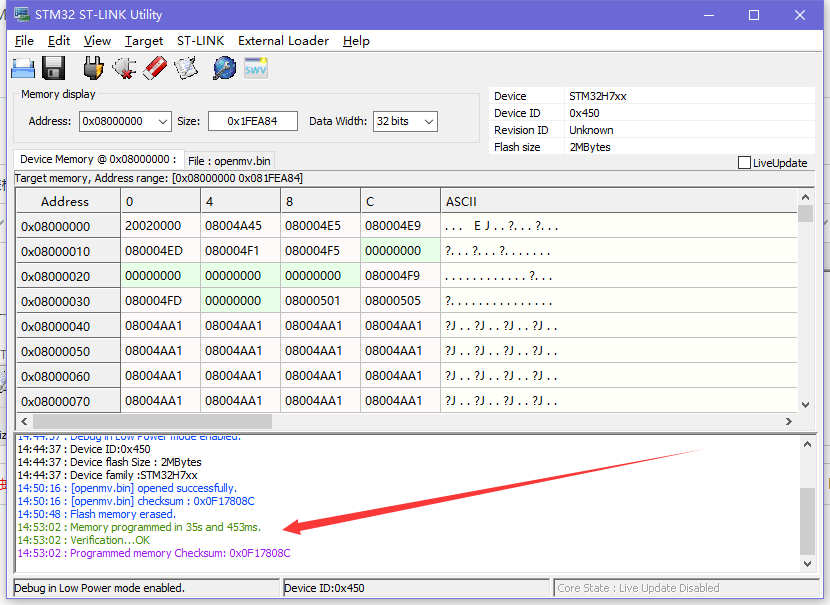Click the ST-LINK Utility title bar app icon
830x605 pixels.
(21, 14)
